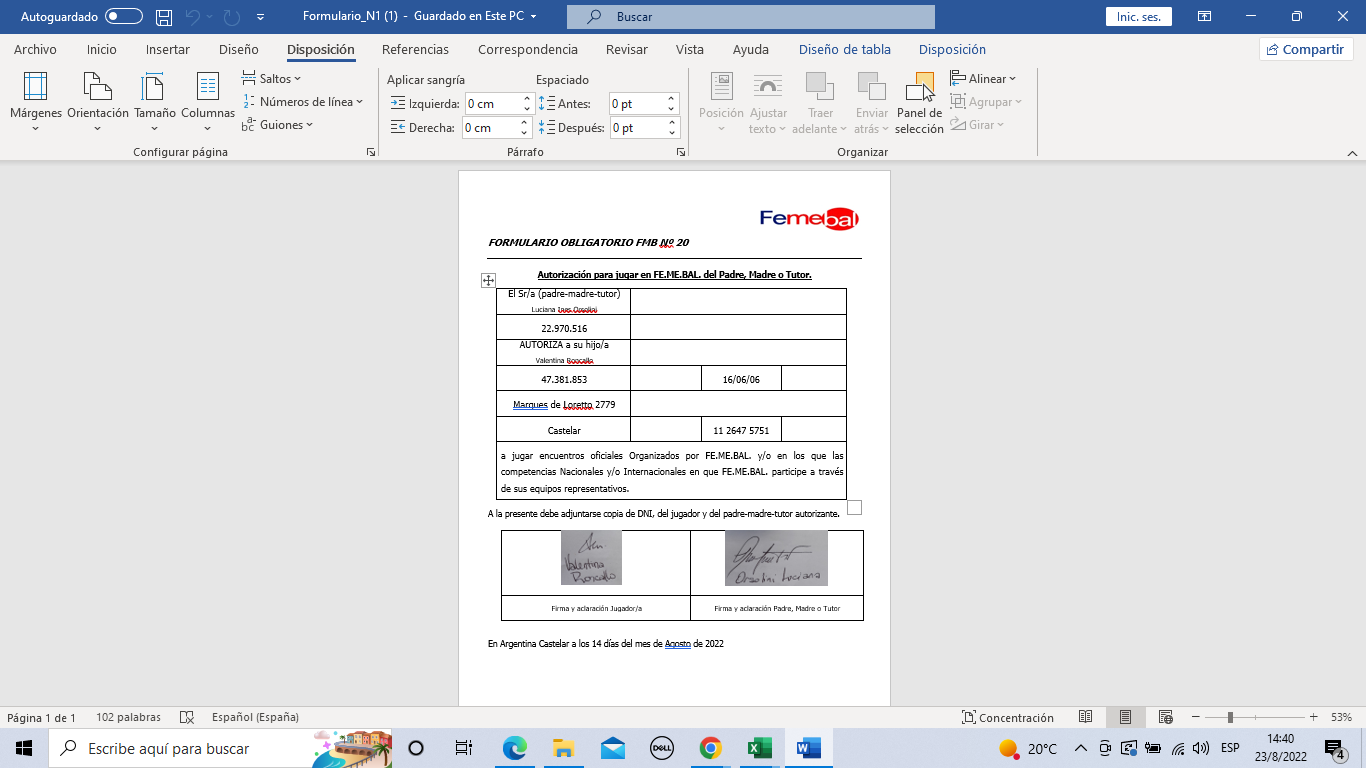The width and height of the screenshot is (1366, 768).
Task: Click the Save icon in title bar
Action: coord(164,17)
